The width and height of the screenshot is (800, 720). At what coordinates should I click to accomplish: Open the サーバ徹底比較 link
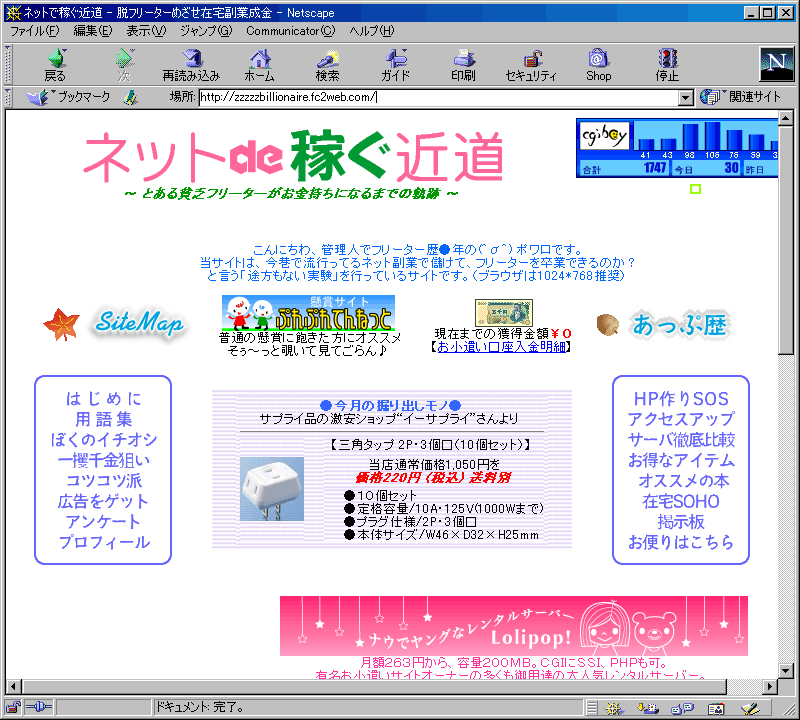coord(681,439)
